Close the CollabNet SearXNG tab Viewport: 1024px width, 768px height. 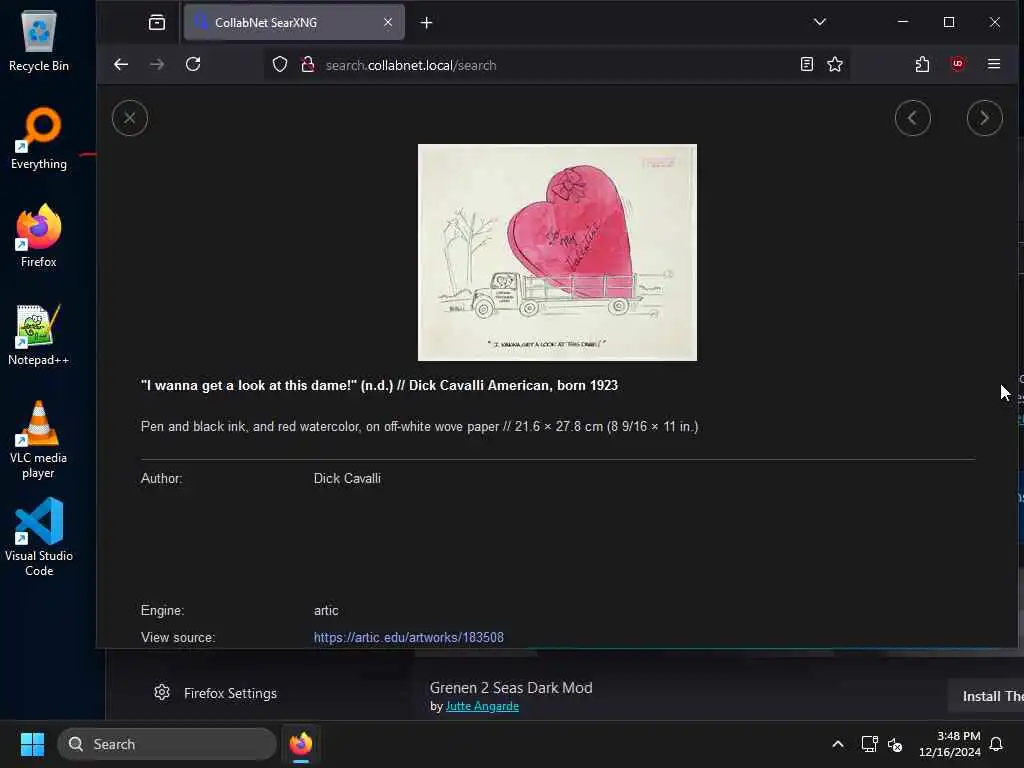click(x=388, y=22)
